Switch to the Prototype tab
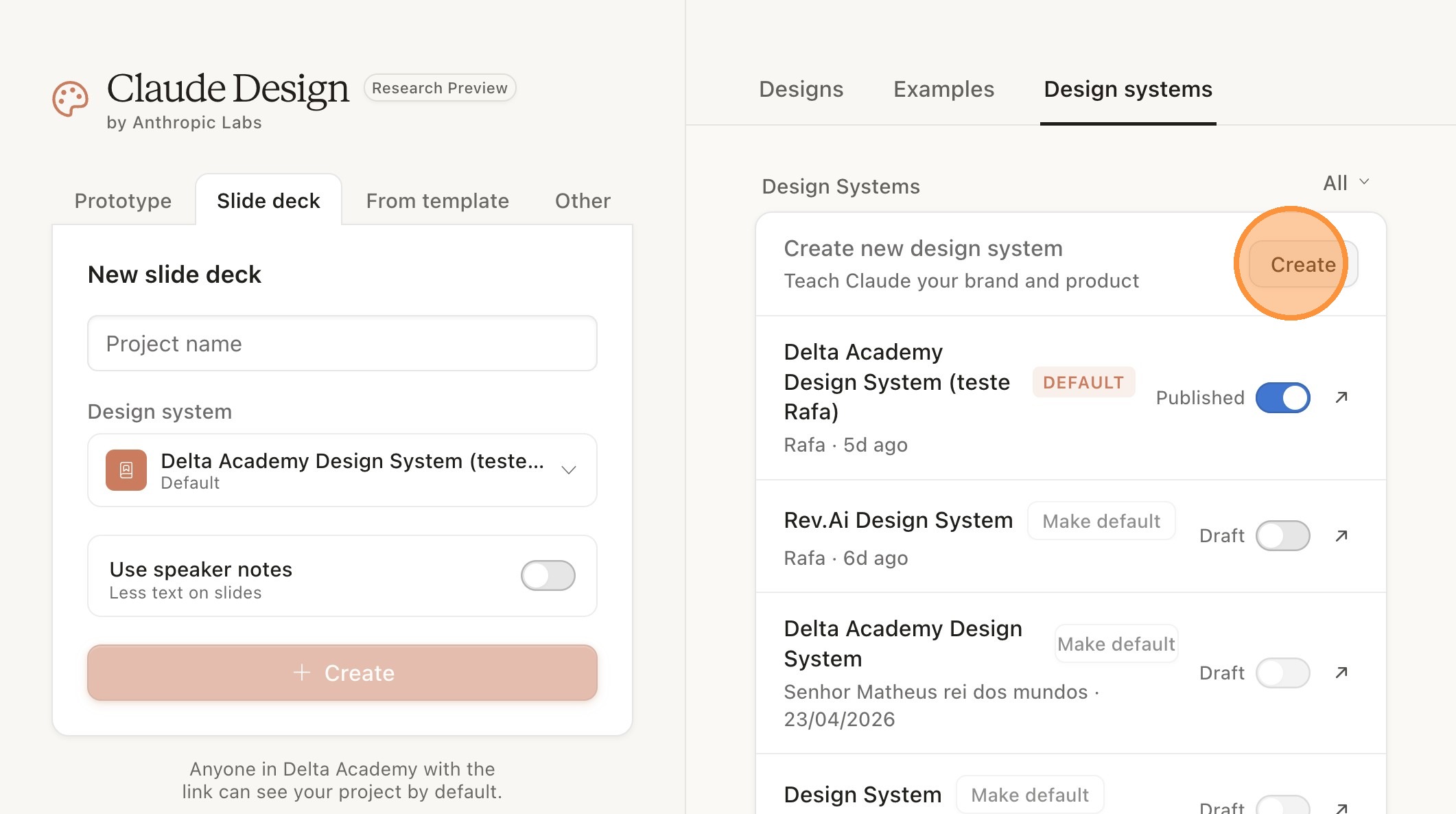This screenshot has width=1456, height=814. click(123, 200)
